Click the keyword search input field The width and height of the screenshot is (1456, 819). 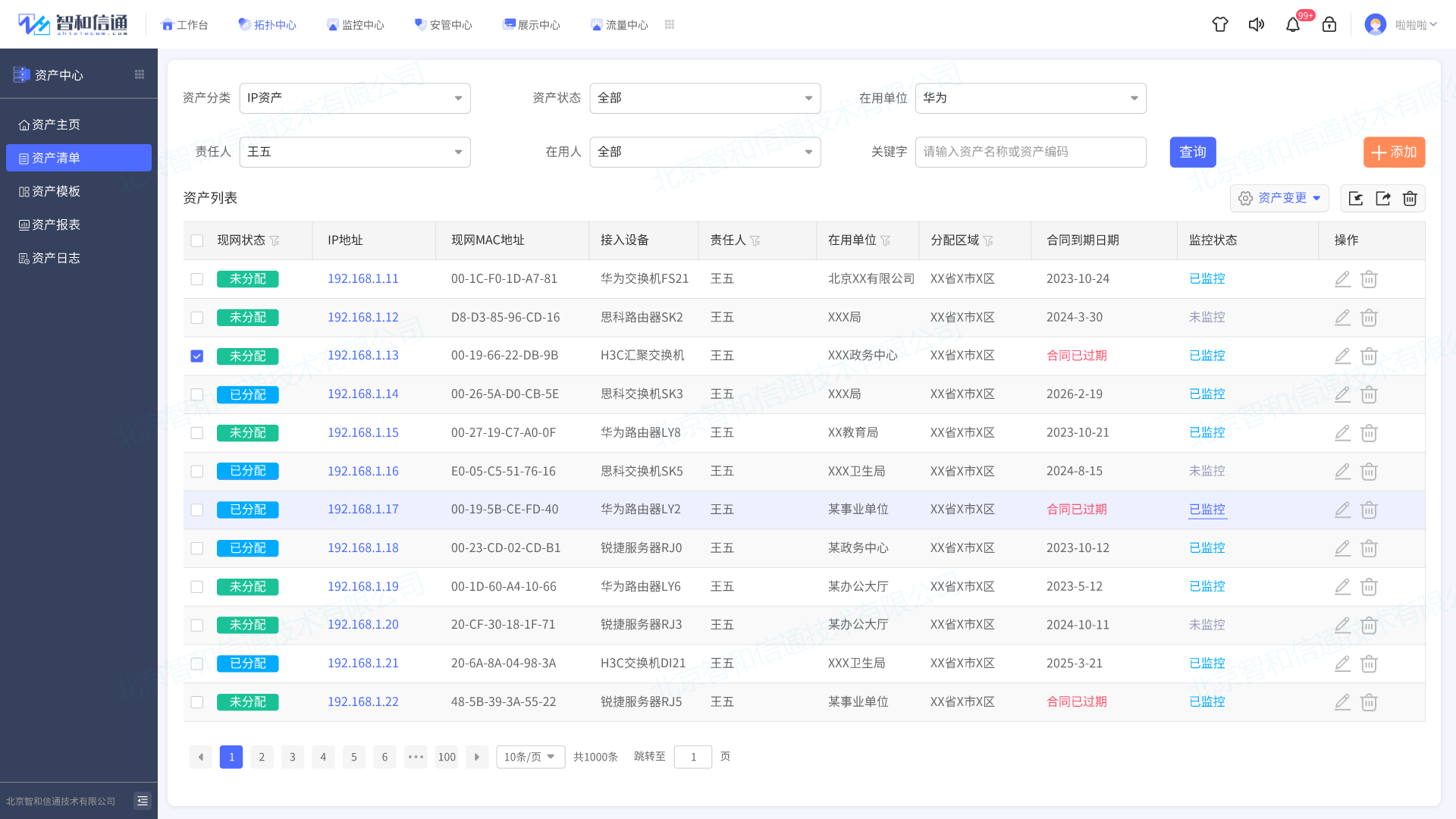(1031, 152)
